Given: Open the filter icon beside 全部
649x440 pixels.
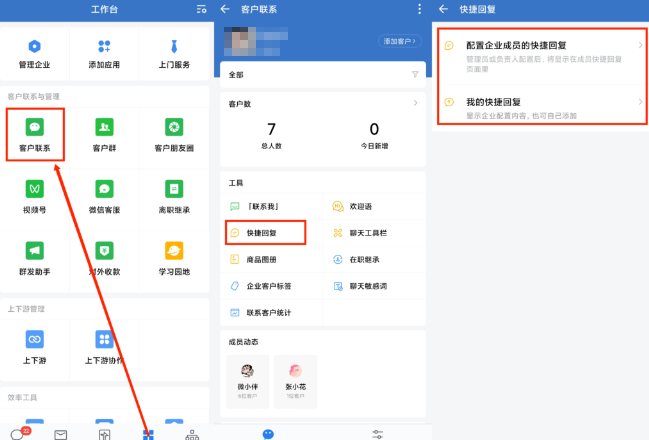Looking at the screenshot, I should click(415, 75).
